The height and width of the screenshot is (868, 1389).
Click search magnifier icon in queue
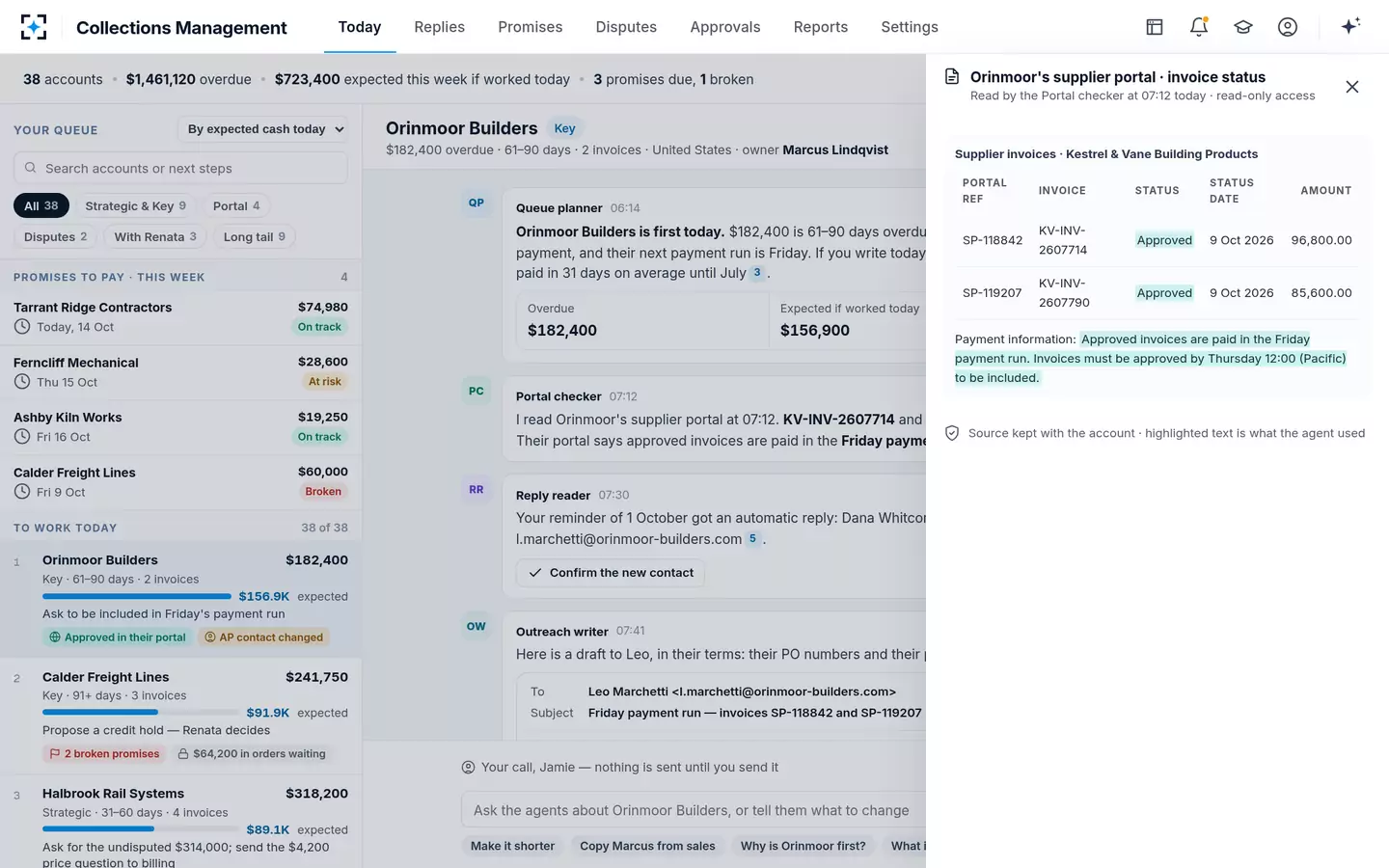coord(31,168)
